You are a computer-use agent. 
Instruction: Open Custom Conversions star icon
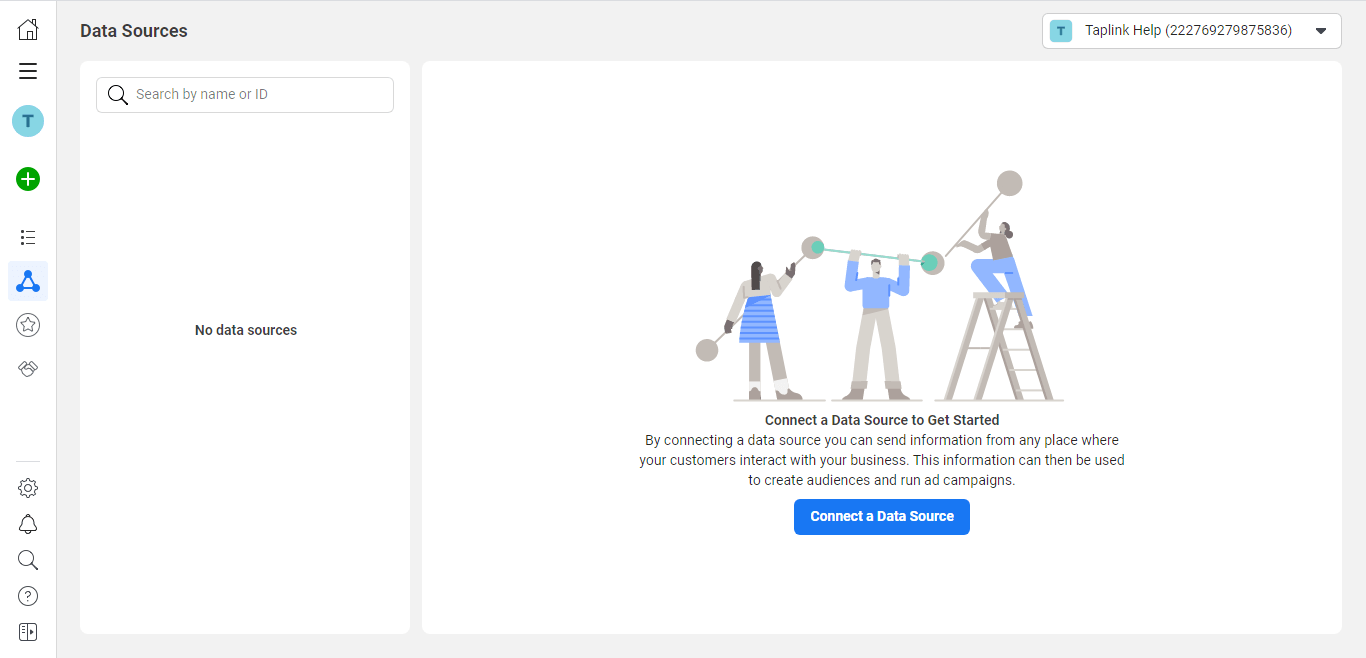(x=28, y=325)
